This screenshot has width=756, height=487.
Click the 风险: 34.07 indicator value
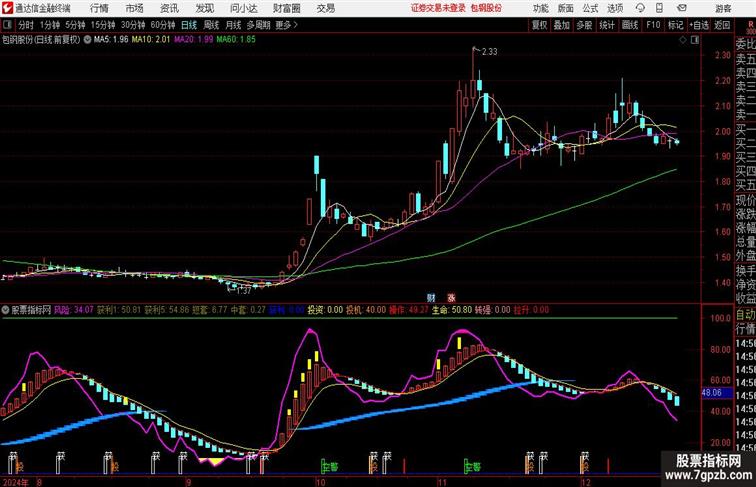tap(74, 310)
